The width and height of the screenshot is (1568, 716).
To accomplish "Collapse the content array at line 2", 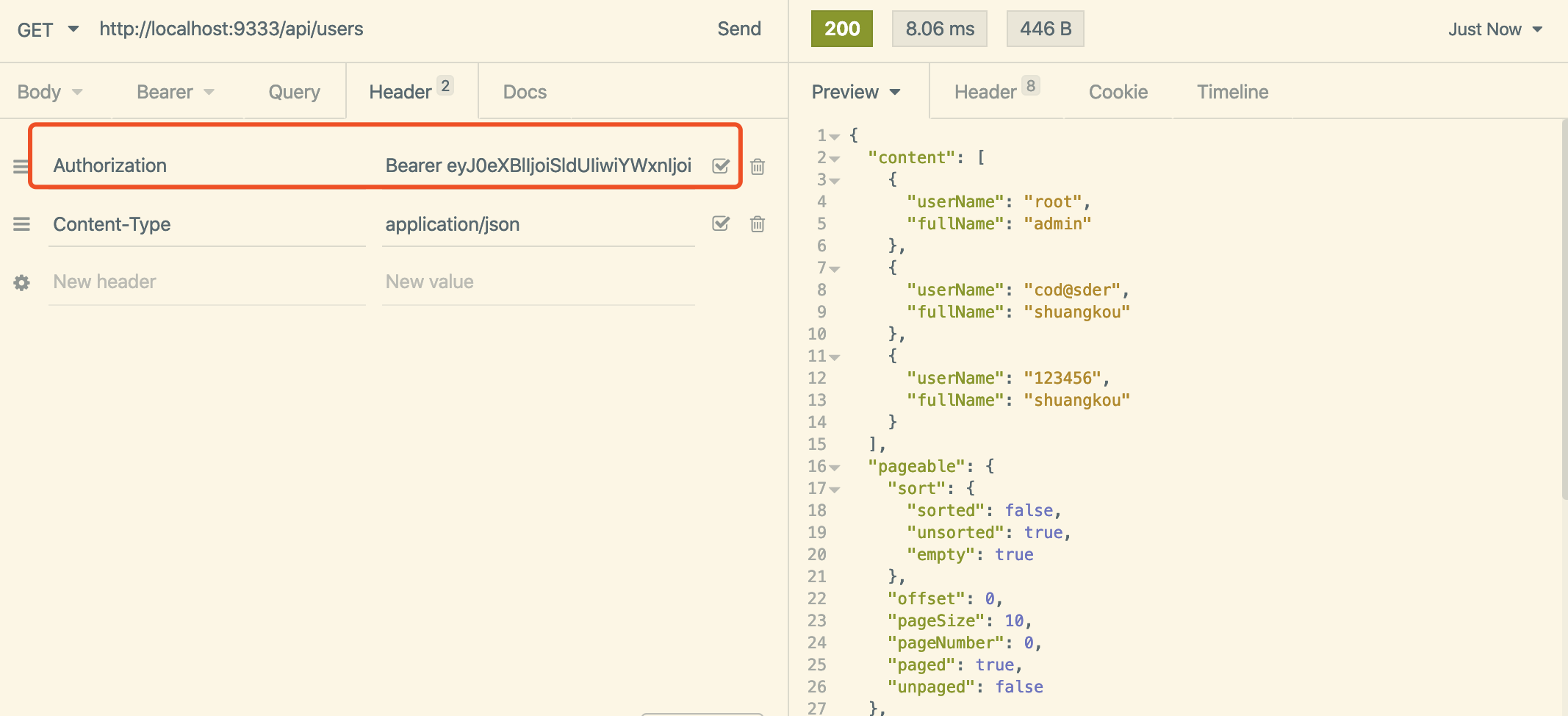I will tap(835, 159).
